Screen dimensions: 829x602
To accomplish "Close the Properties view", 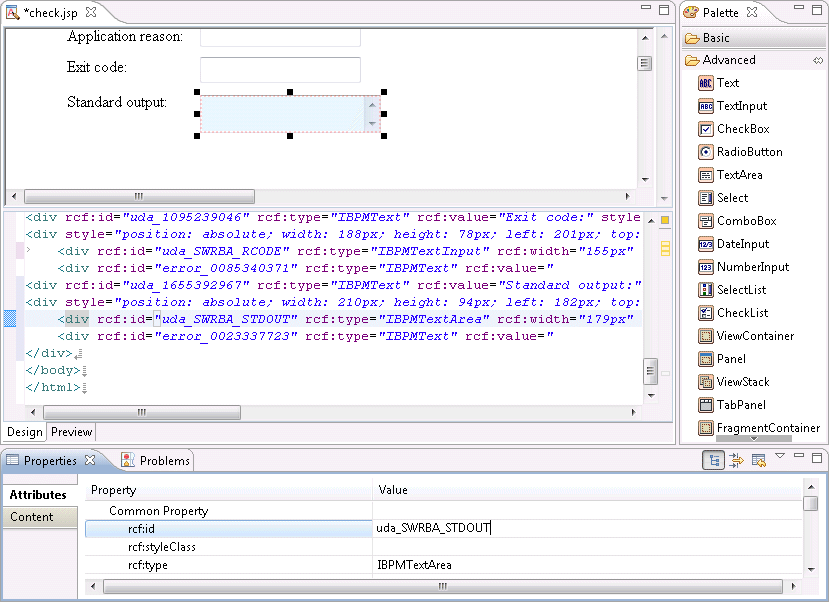I will (x=90, y=460).
